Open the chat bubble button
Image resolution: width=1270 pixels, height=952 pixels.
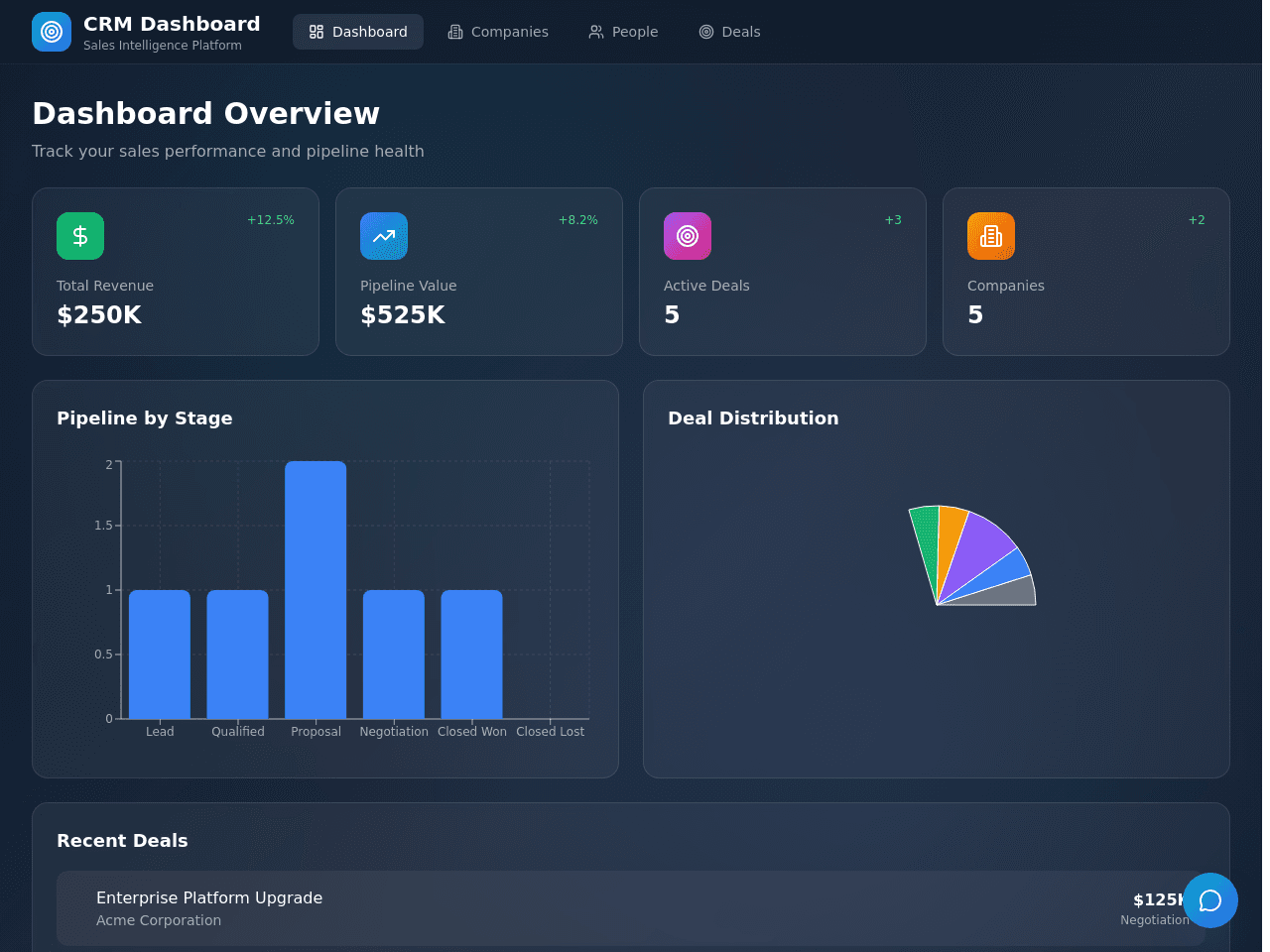[1210, 900]
